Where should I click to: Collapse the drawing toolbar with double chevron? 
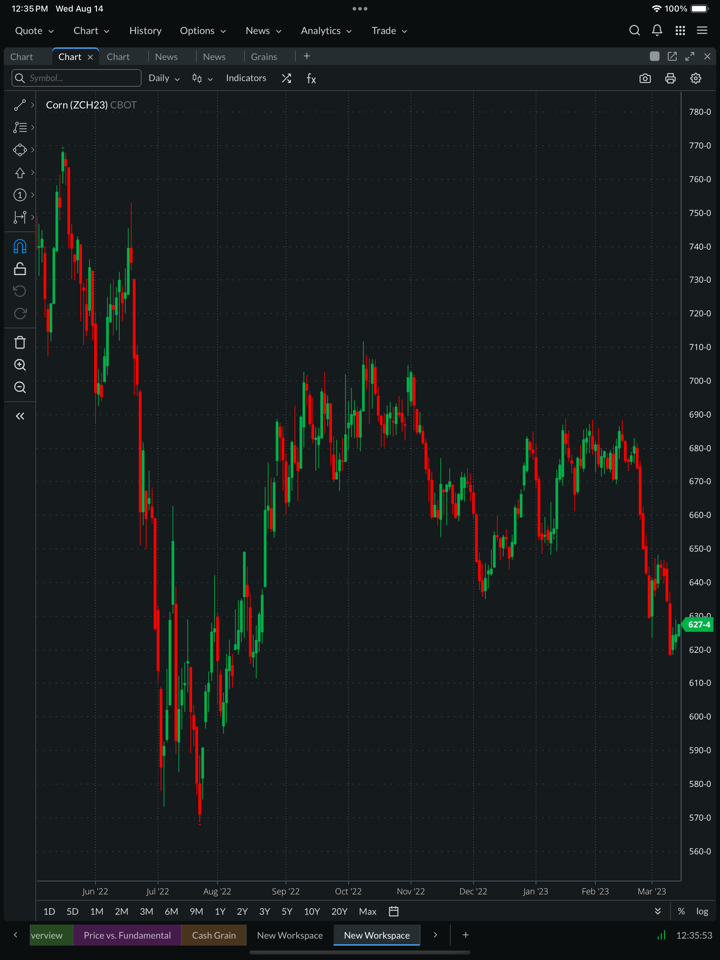19,416
